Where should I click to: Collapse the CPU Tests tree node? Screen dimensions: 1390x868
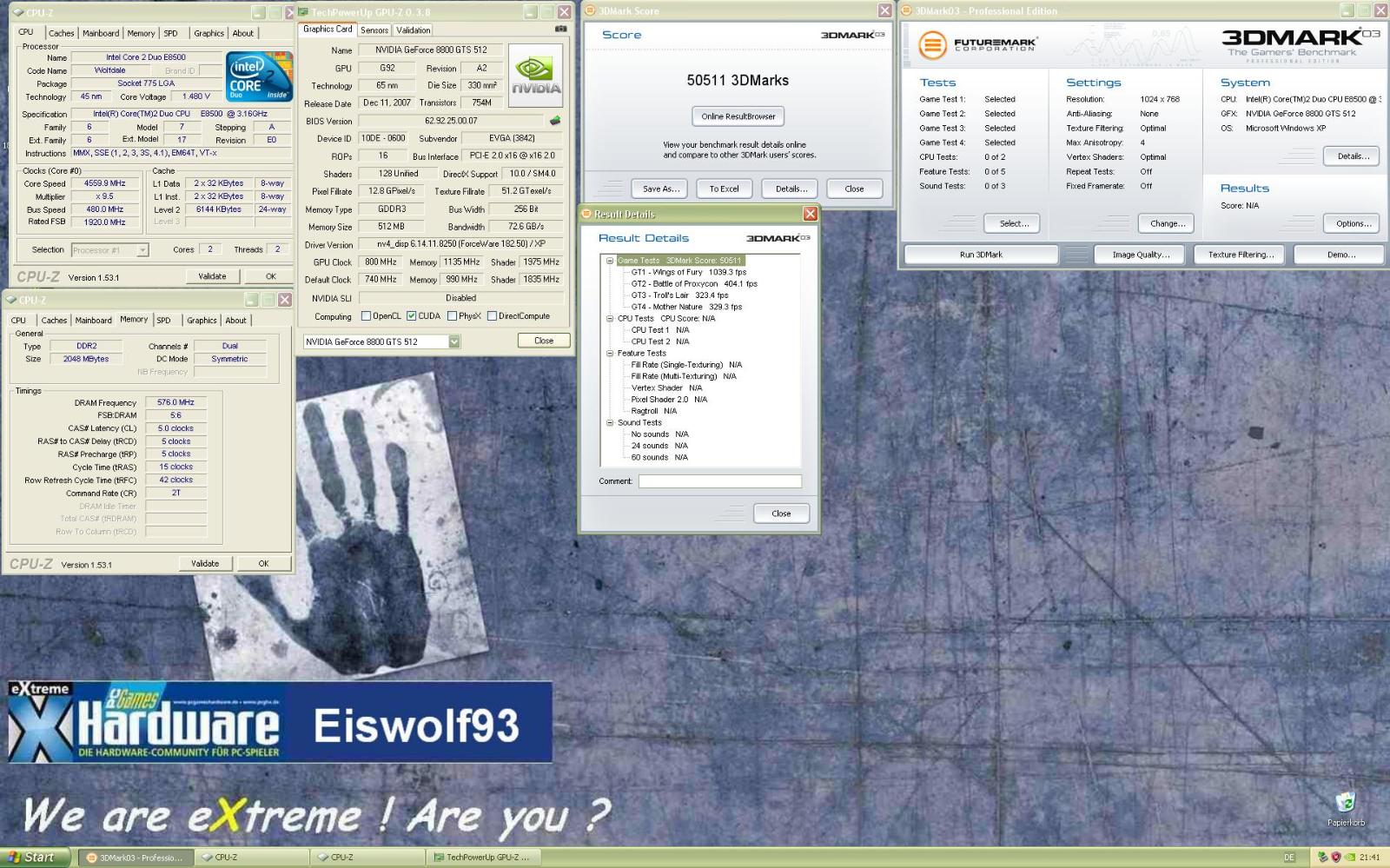point(610,318)
